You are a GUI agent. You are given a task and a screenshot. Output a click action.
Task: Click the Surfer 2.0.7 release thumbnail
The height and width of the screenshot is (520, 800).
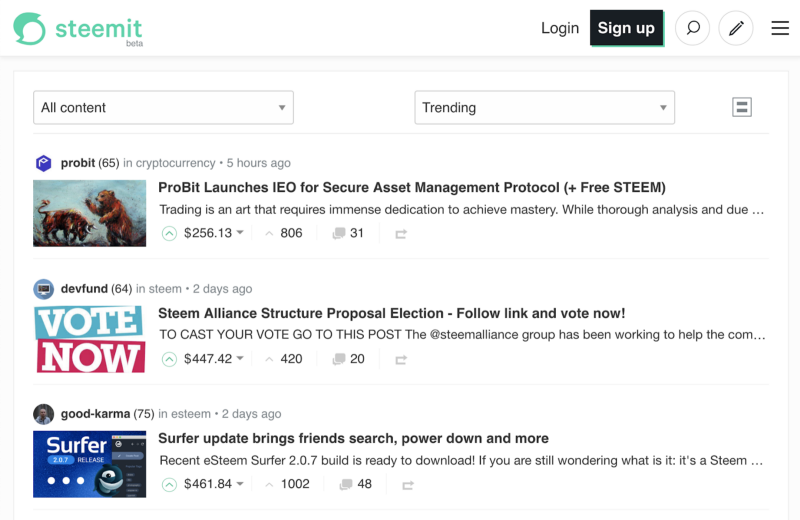[x=90, y=464]
